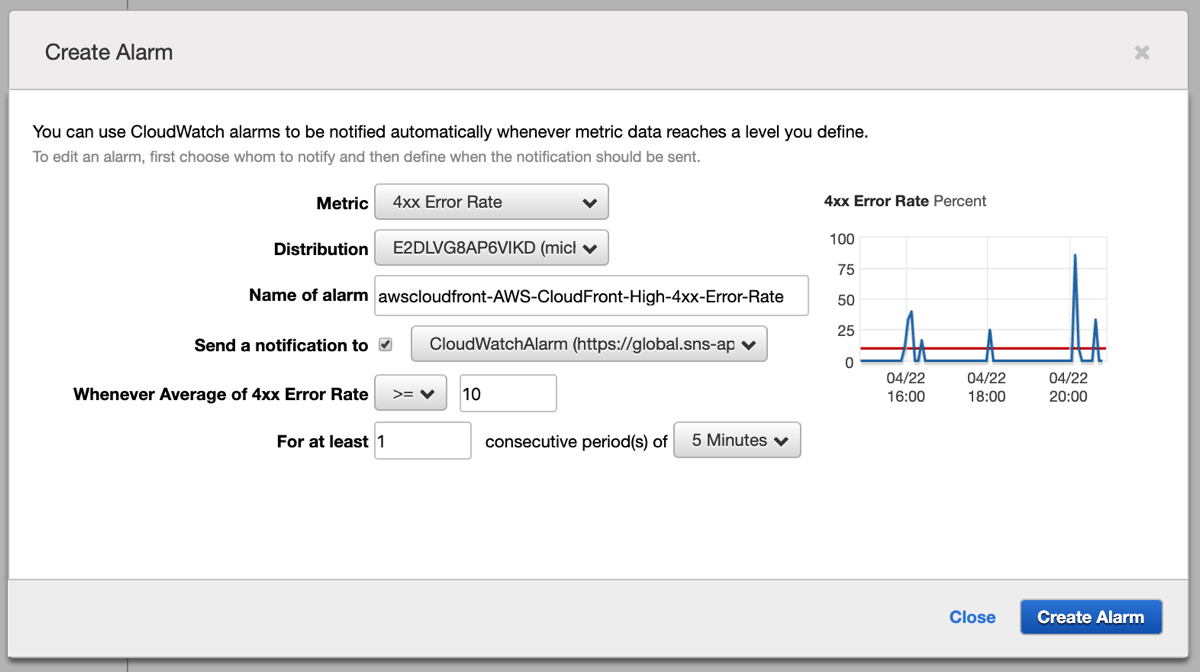Select the consecutive periods field containing 1
This screenshot has height=672, width=1200.
[422, 440]
